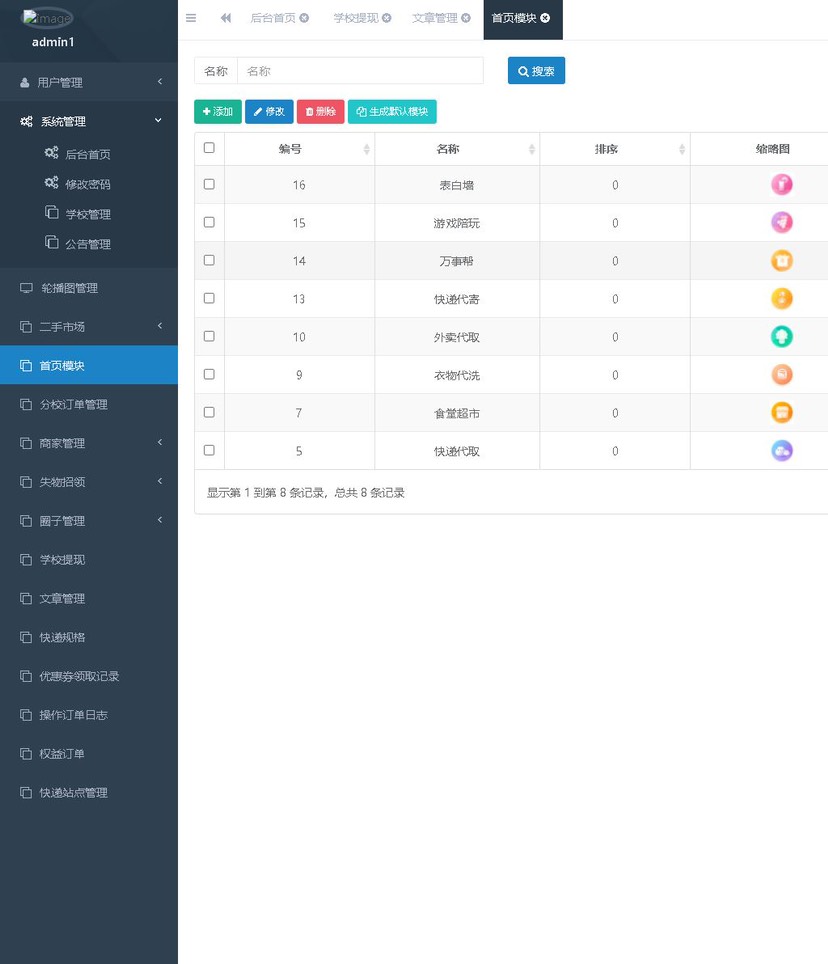Click the 生成默认模块 button
The width and height of the screenshot is (828, 964).
tap(392, 111)
